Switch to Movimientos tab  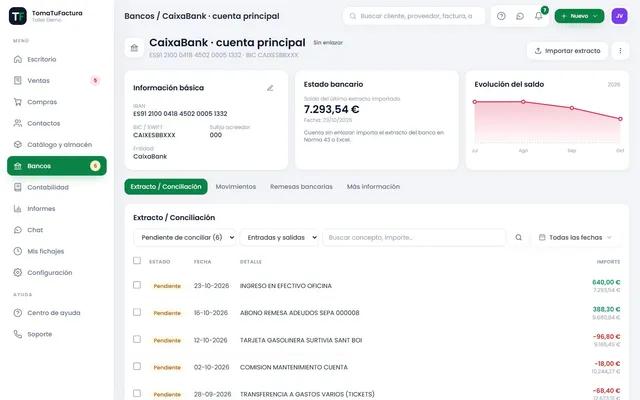click(x=236, y=187)
